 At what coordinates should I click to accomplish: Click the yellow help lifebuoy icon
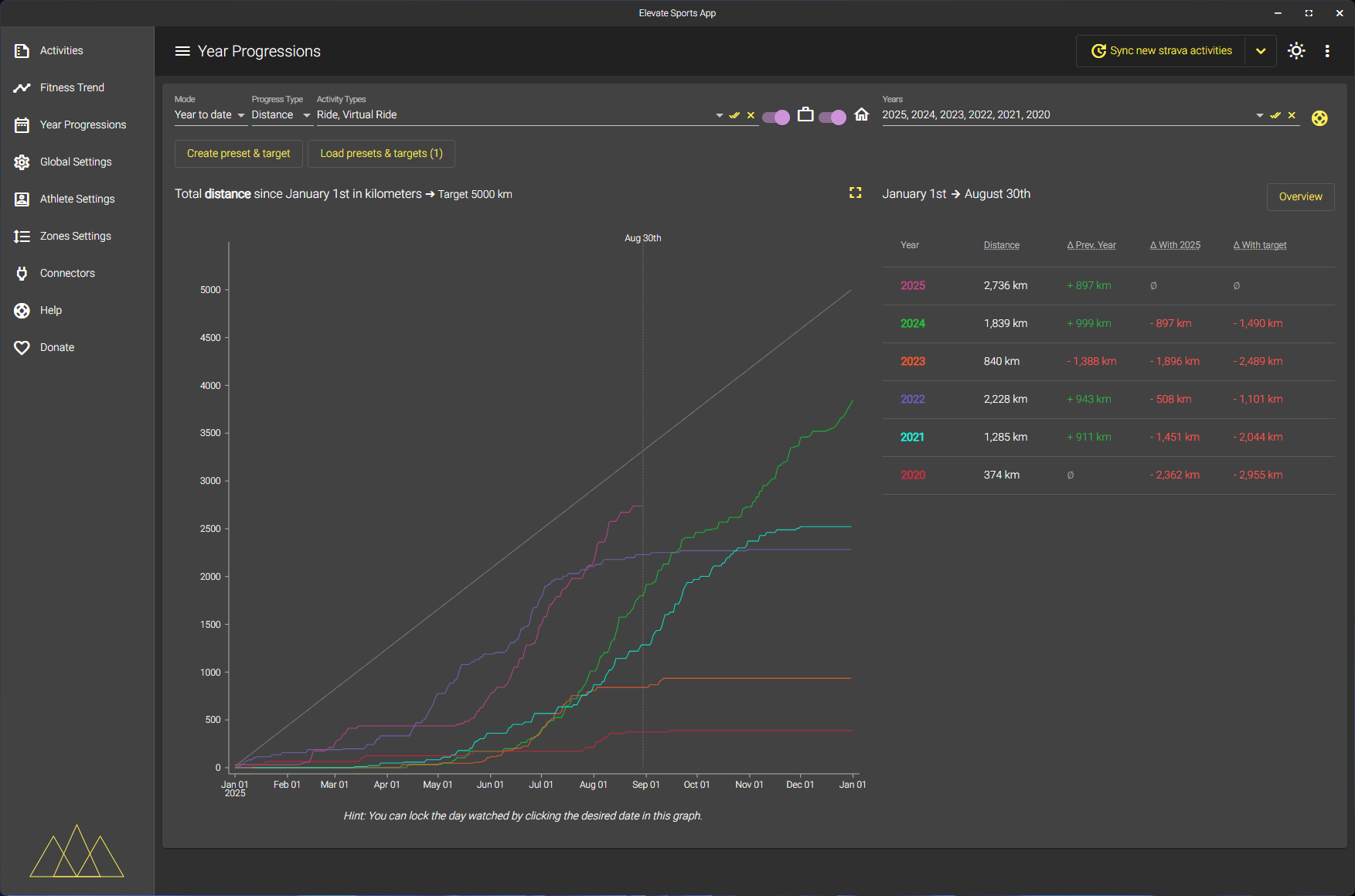point(1319,118)
